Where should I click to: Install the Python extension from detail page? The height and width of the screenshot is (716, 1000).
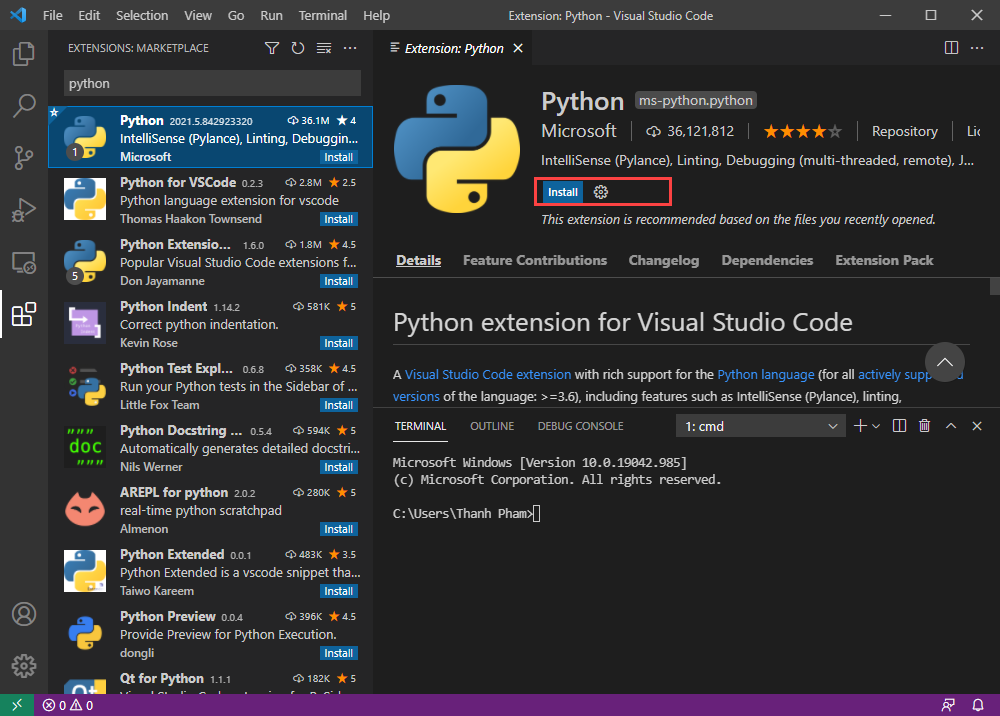[x=562, y=192]
